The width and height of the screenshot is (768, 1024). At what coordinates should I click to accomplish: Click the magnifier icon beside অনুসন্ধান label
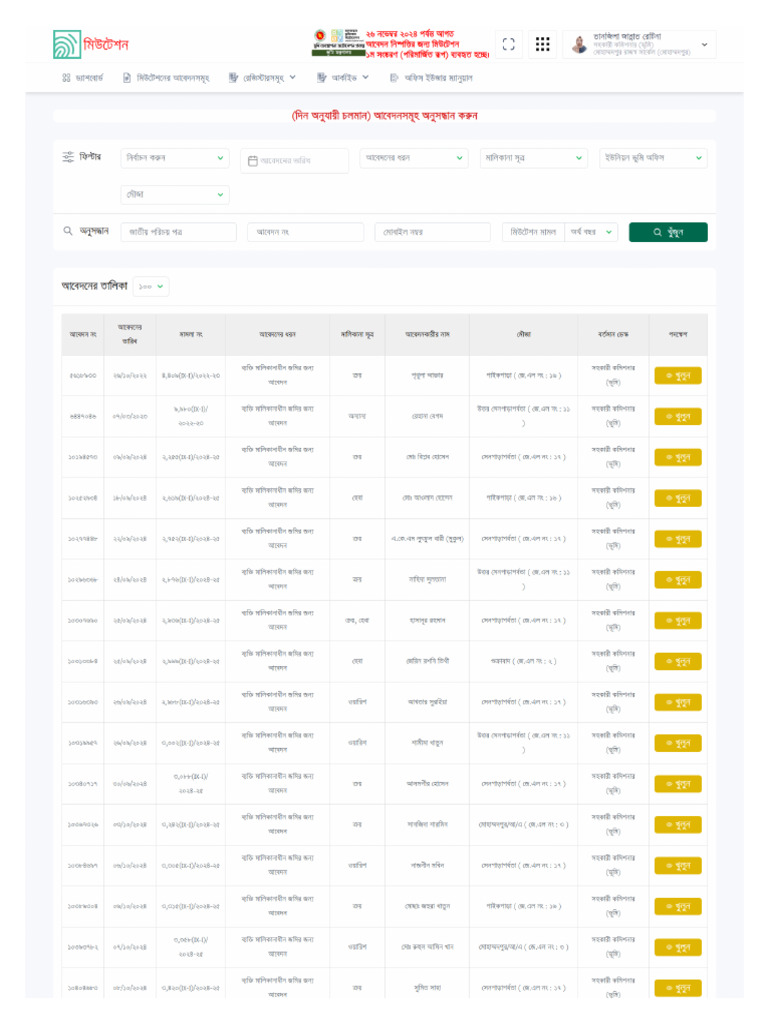(x=68, y=231)
